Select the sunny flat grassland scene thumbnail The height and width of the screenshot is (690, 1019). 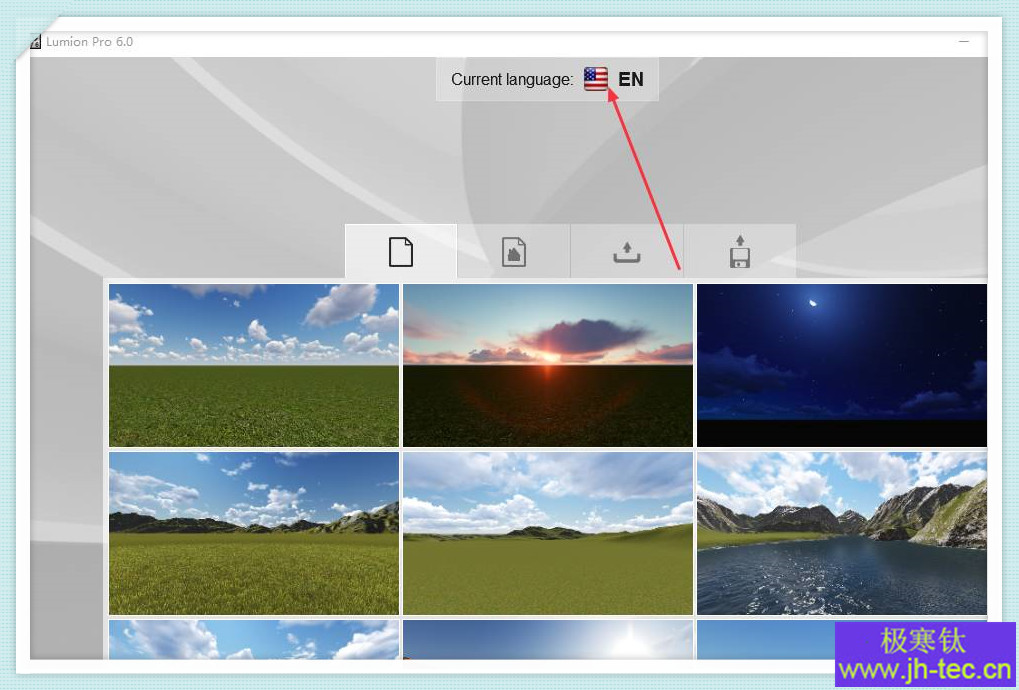254,365
